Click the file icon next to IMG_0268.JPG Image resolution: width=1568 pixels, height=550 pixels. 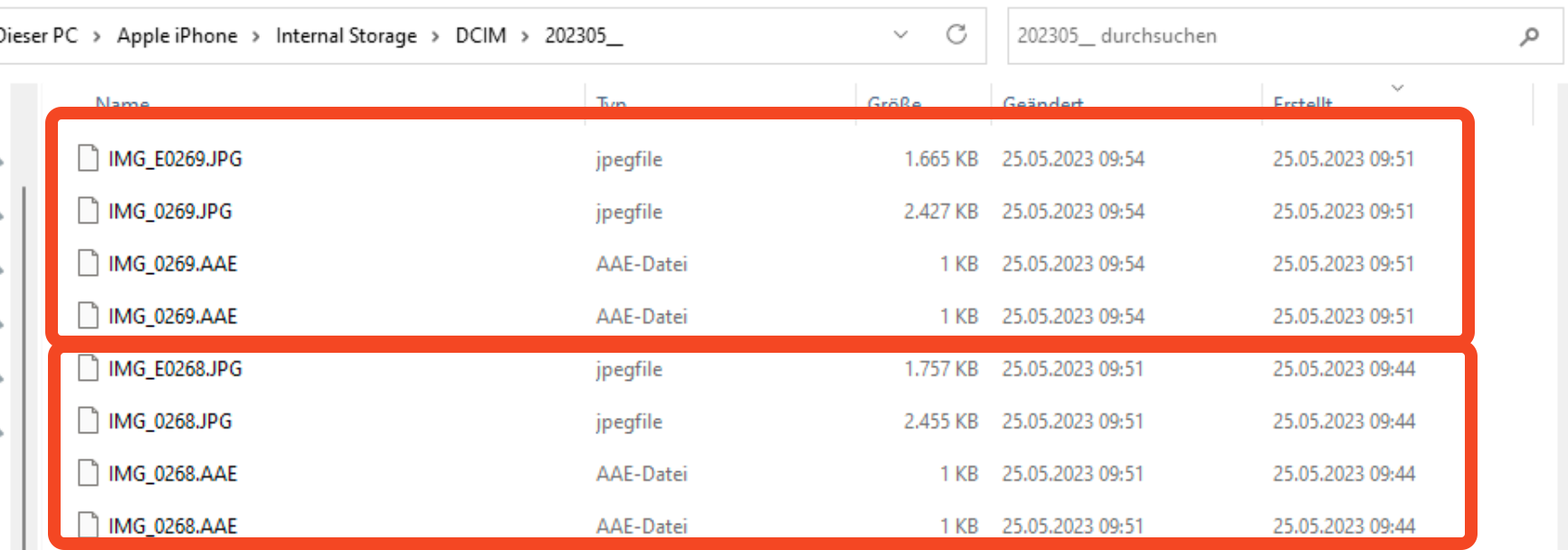click(88, 421)
